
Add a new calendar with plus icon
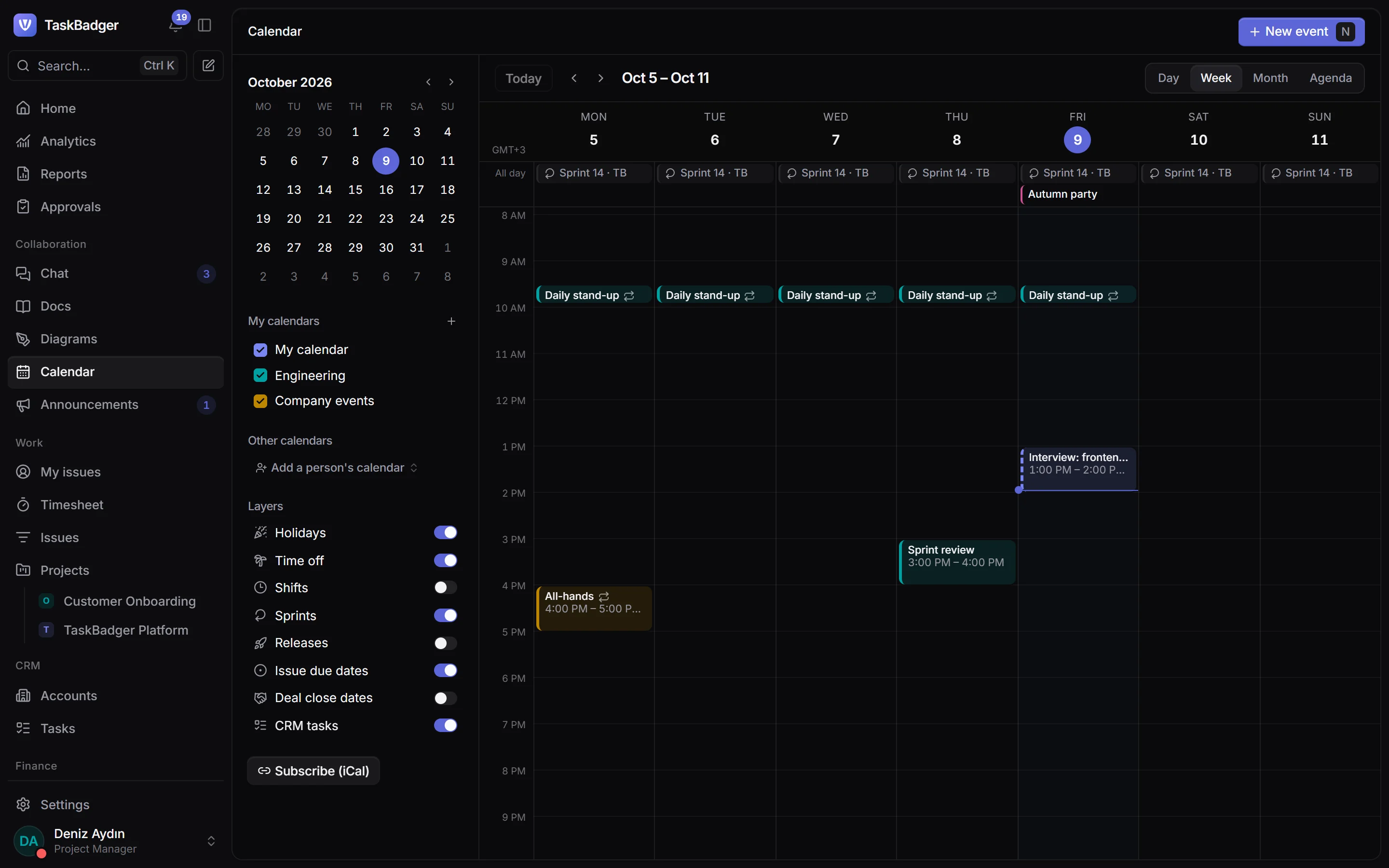(451, 321)
